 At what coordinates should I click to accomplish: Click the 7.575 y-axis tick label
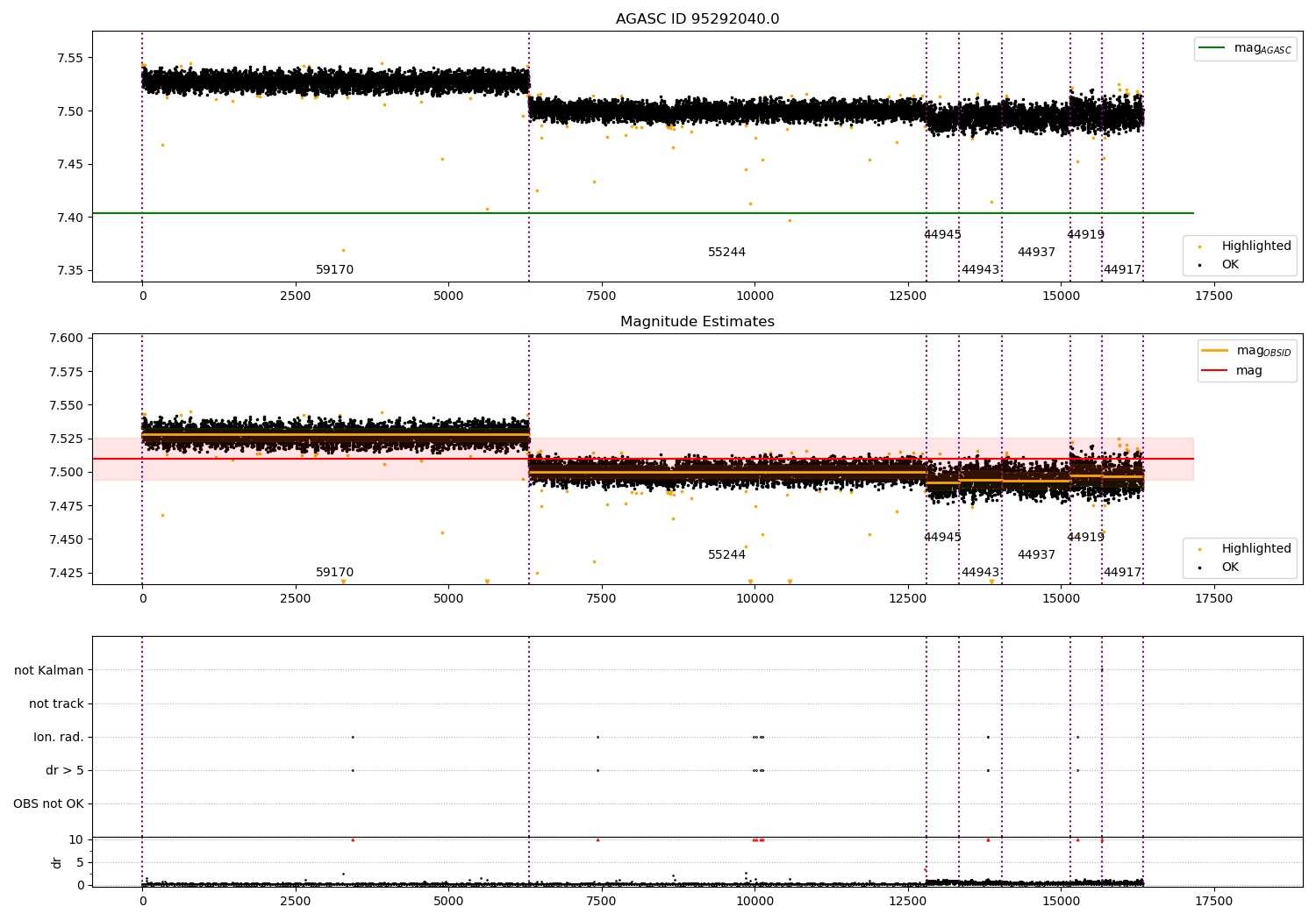tap(67, 372)
